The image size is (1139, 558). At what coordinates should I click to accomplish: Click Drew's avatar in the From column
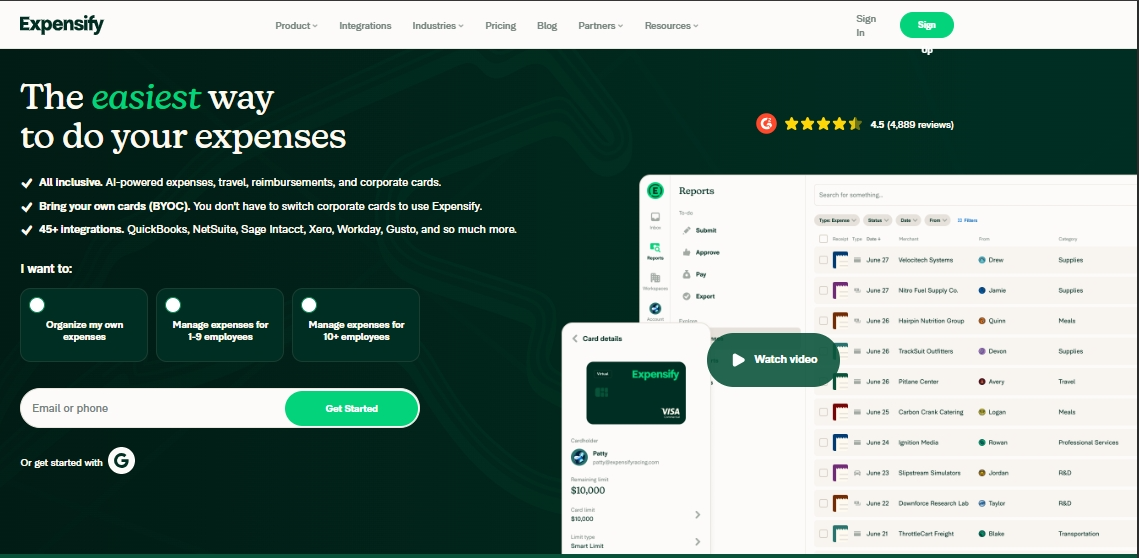pos(982,260)
